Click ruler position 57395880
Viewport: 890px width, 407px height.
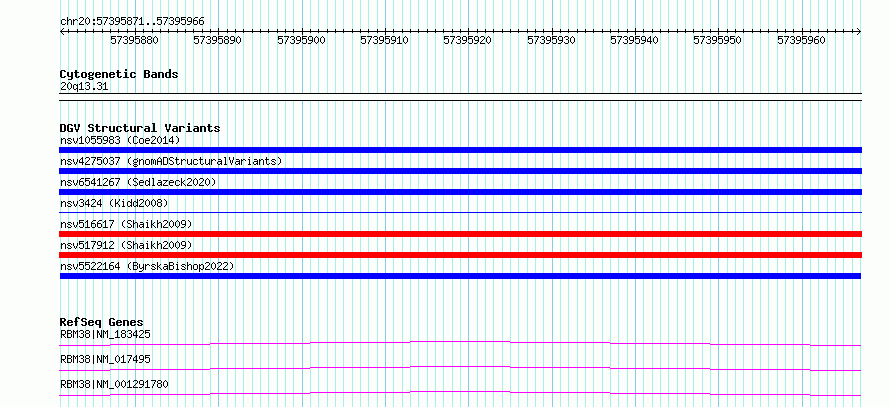point(135,40)
